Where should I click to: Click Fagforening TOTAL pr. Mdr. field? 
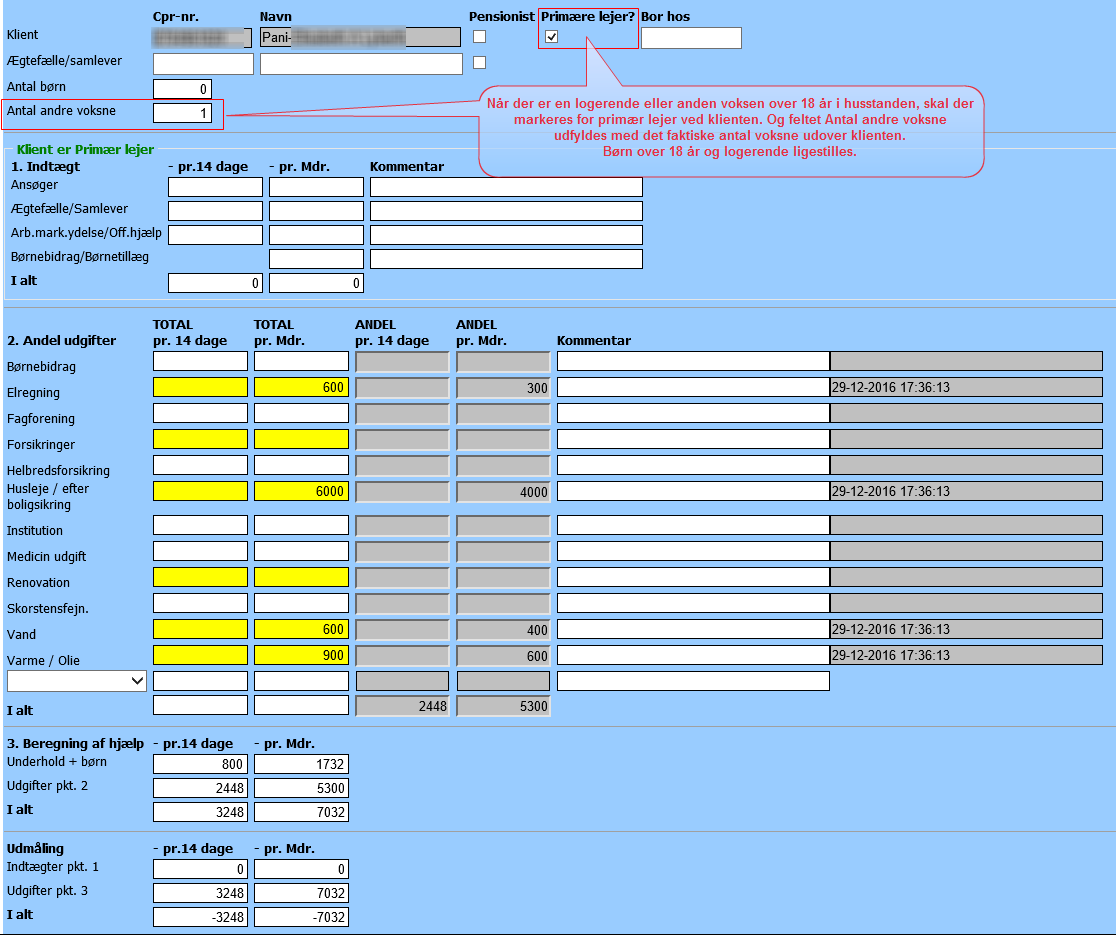click(x=302, y=413)
